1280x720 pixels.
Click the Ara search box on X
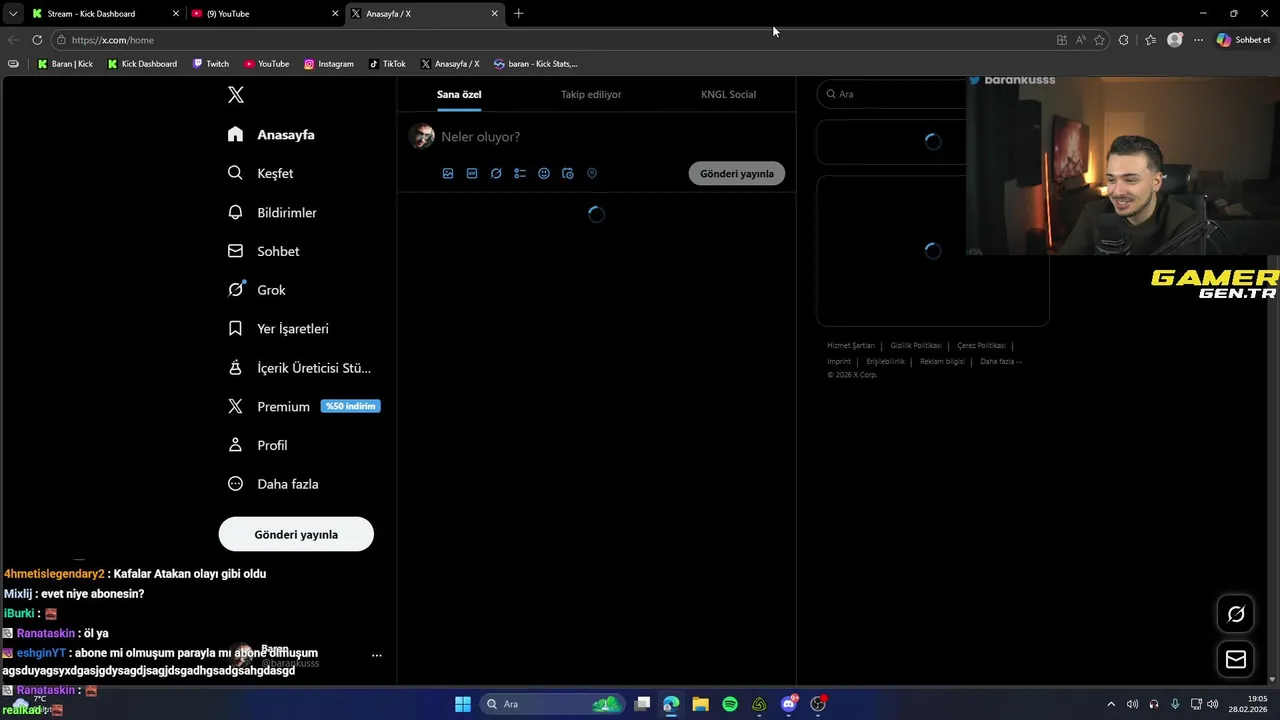point(892,94)
